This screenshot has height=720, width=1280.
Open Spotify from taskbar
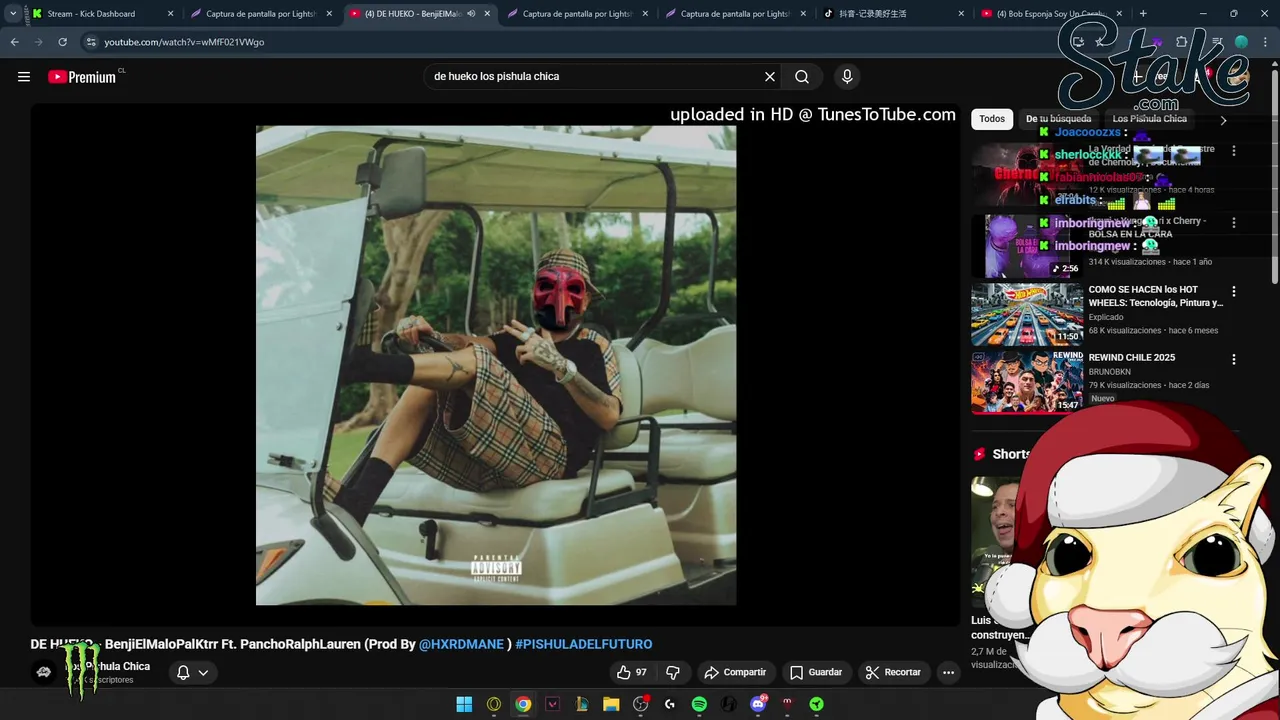(699, 704)
